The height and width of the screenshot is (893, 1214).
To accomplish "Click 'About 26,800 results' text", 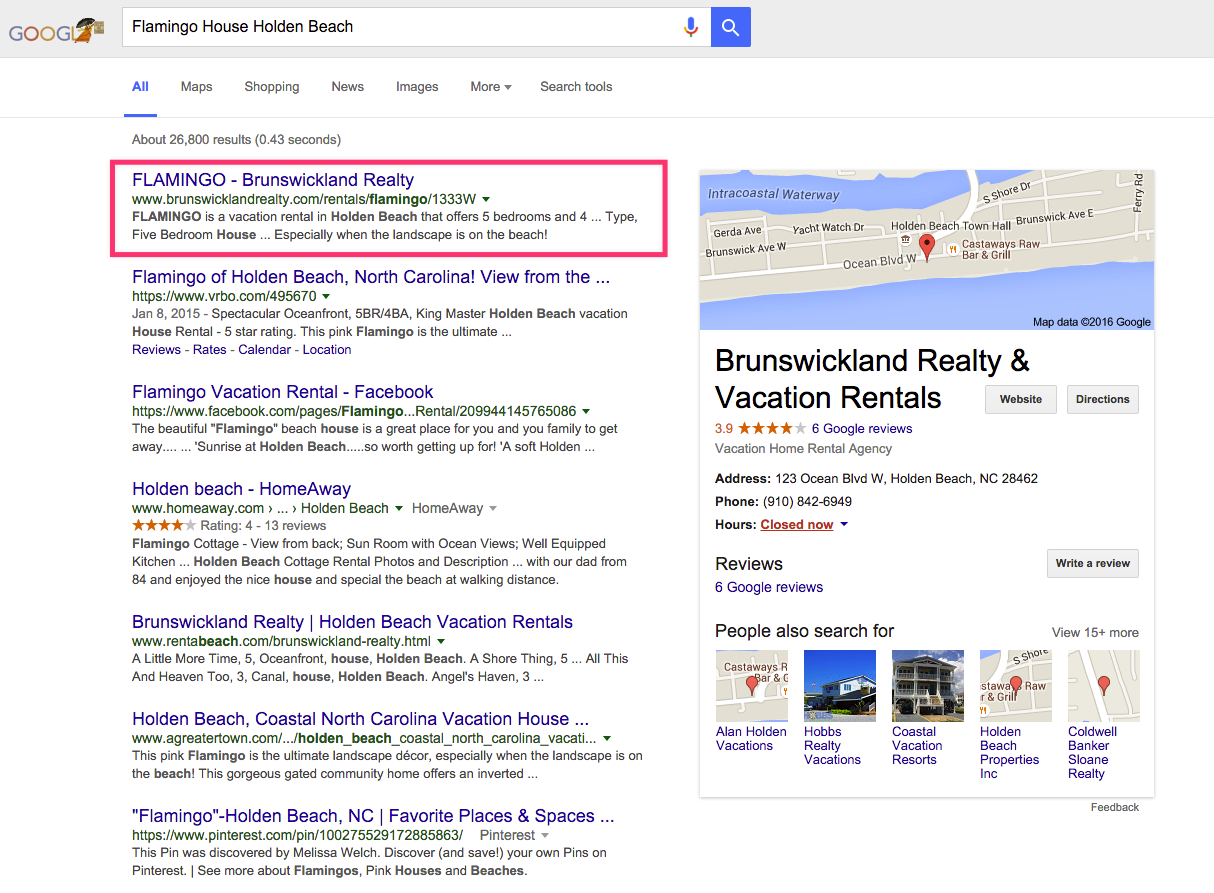I will [236, 139].
